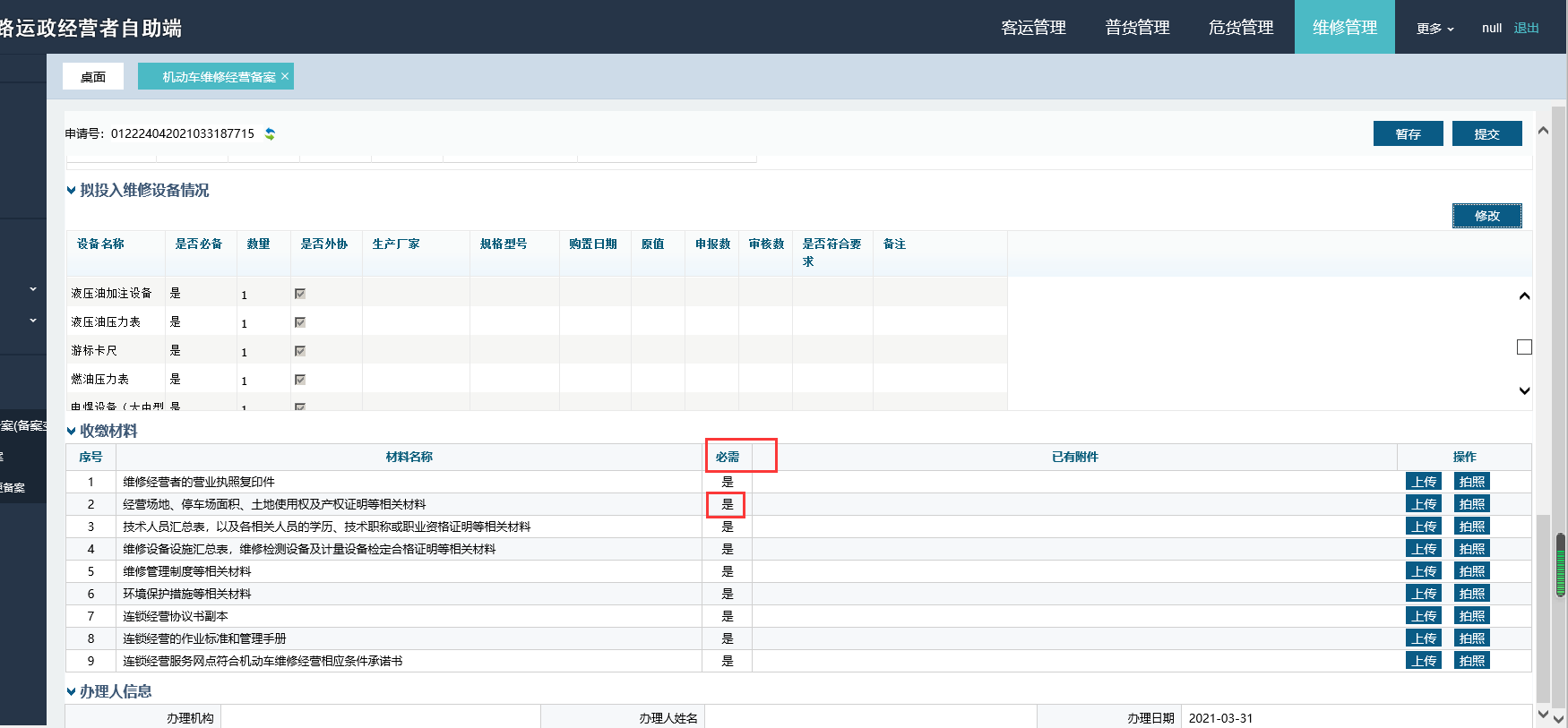Open the 桌面 tab
The width and height of the screenshot is (1568, 728).
point(93,77)
